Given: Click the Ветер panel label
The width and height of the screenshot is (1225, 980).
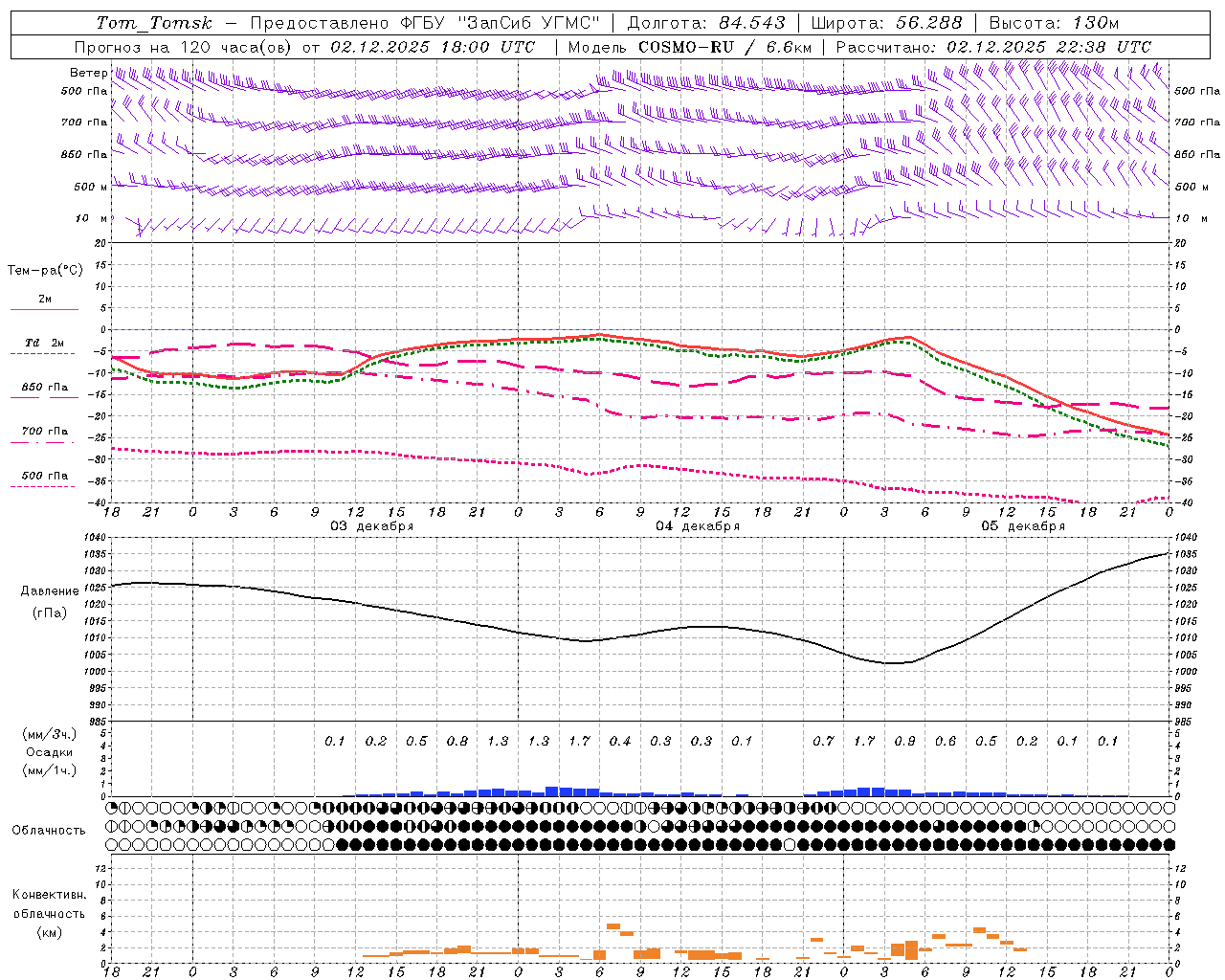Looking at the screenshot, I should [x=88, y=73].
